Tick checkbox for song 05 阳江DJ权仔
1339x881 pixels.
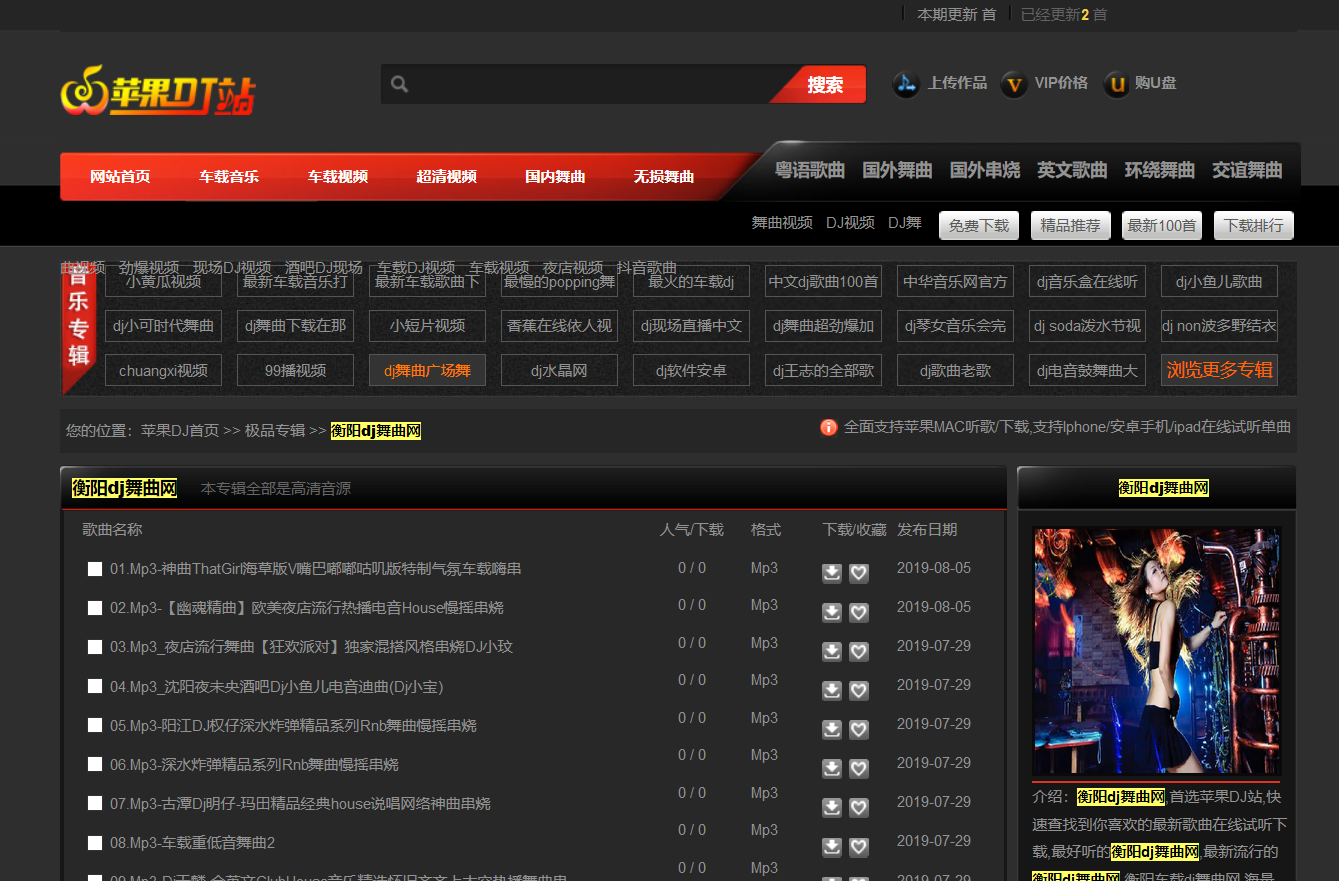click(x=95, y=725)
